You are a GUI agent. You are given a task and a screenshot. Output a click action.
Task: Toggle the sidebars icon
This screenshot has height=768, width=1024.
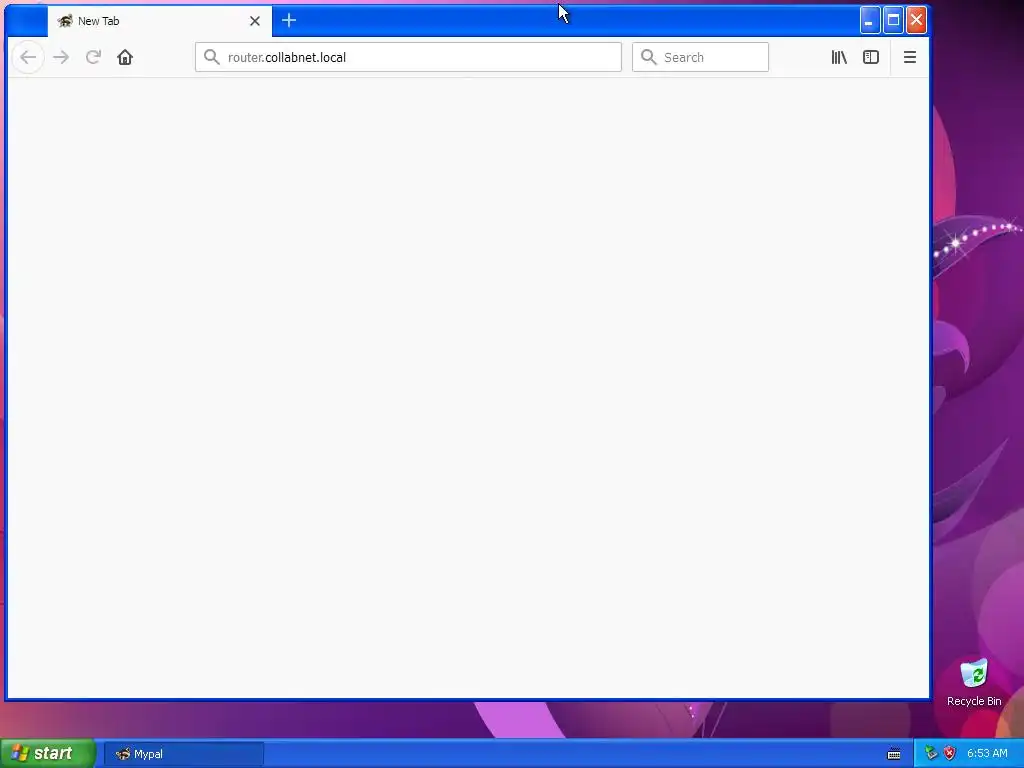click(871, 57)
